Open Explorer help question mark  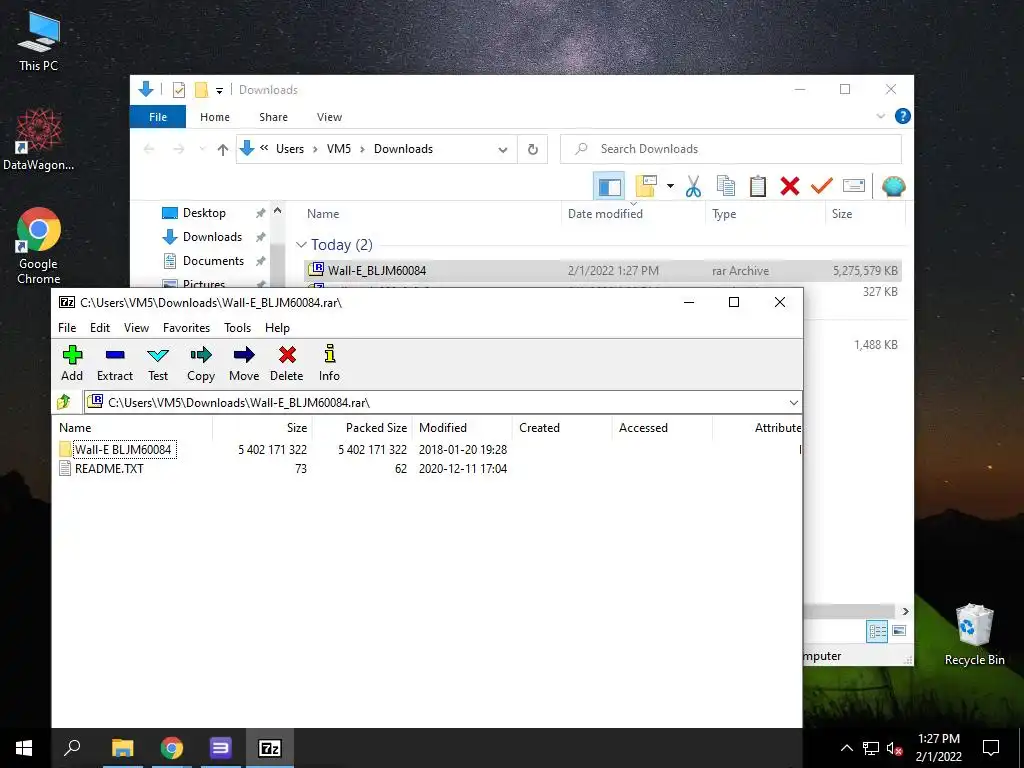pyautogui.click(x=903, y=116)
